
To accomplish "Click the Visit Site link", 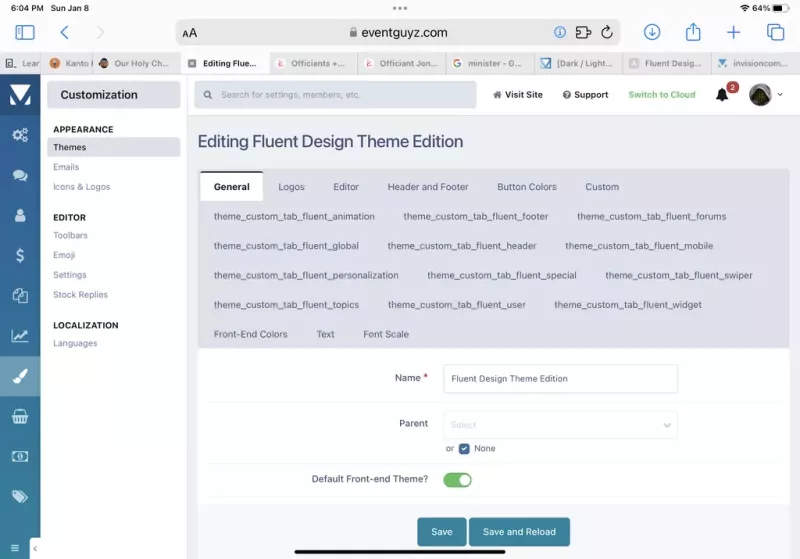I will coord(517,95).
